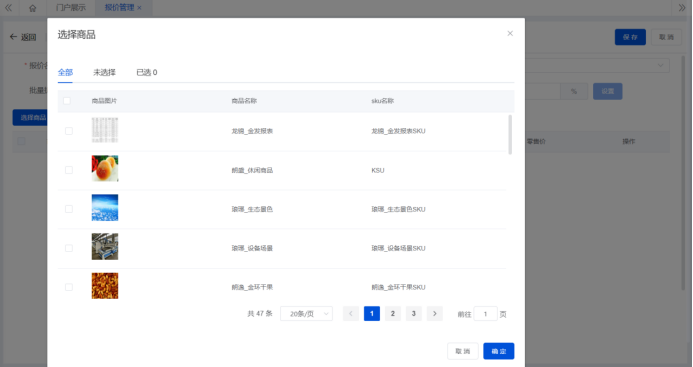Image resolution: width=693 pixels, height=367 pixels.
Task: Check the 生态景色 row checkbox
Action: point(69,209)
